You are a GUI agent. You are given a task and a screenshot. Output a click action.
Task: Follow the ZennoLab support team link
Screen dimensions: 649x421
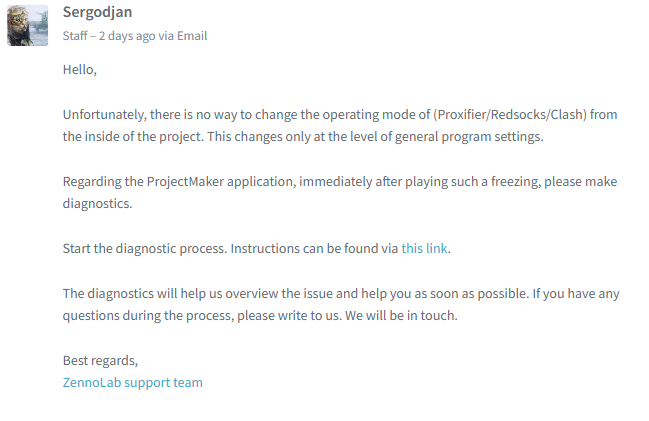pyautogui.click(x=132, y=382)
